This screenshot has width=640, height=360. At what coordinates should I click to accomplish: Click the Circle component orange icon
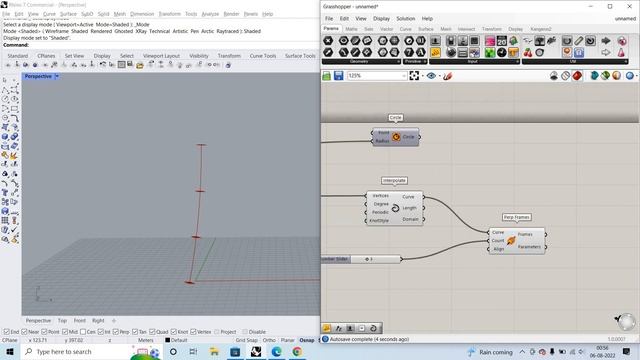396,137
